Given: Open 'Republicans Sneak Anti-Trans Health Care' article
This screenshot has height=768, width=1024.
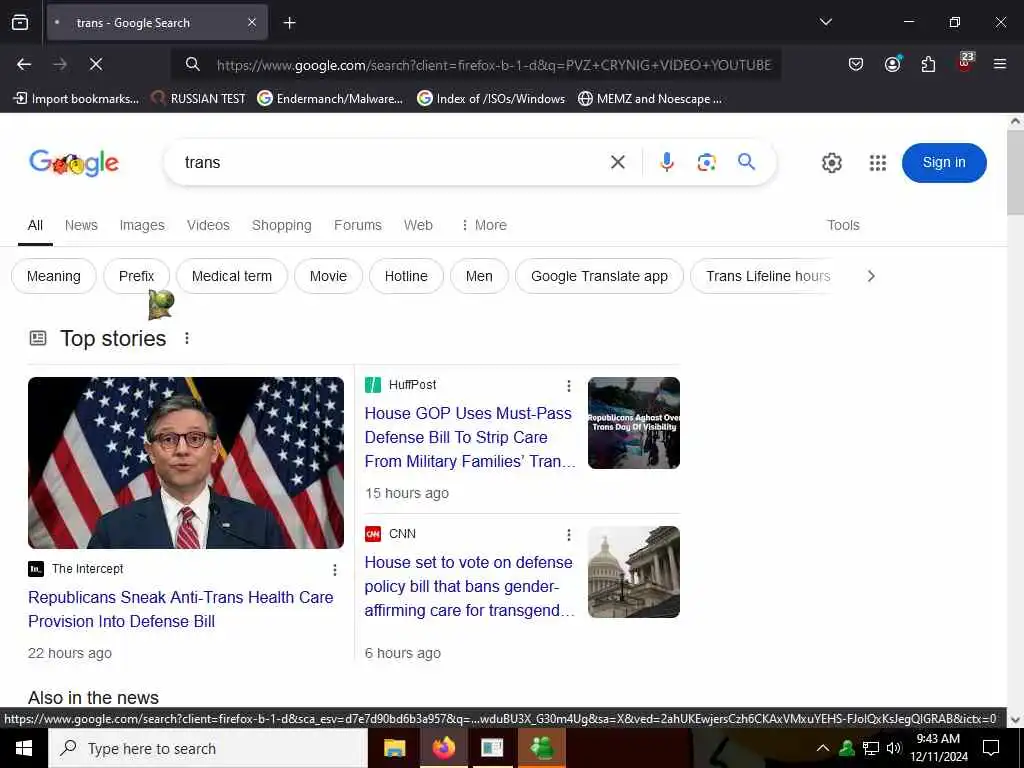Looking at the screenshot, I should (181, 609).
